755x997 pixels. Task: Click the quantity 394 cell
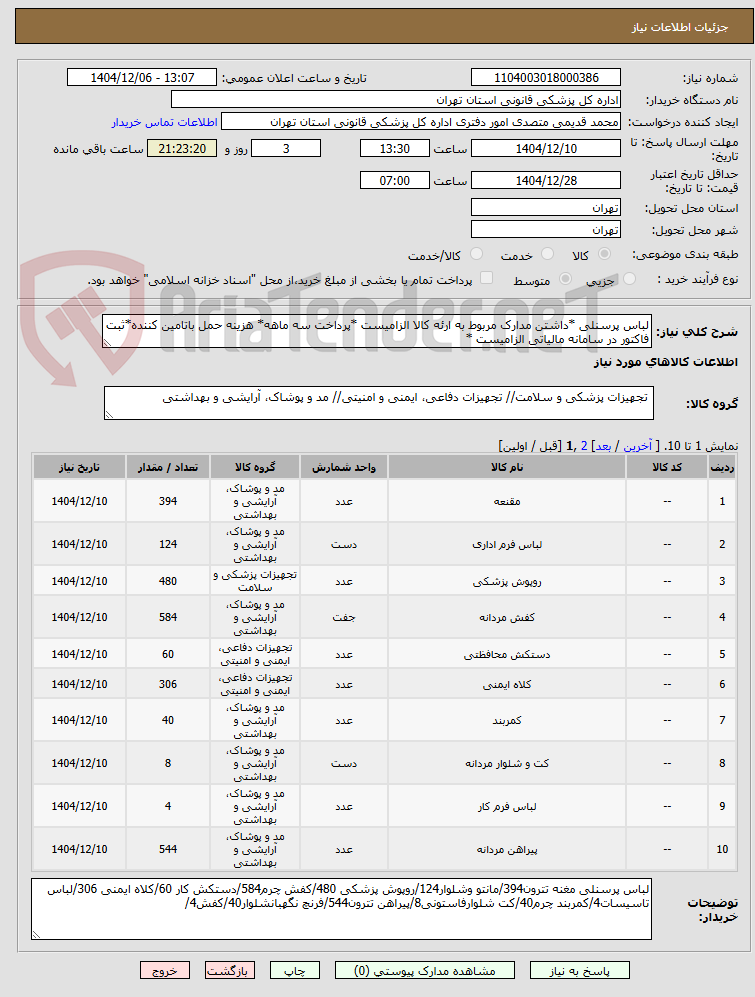[x=168, y=502]
